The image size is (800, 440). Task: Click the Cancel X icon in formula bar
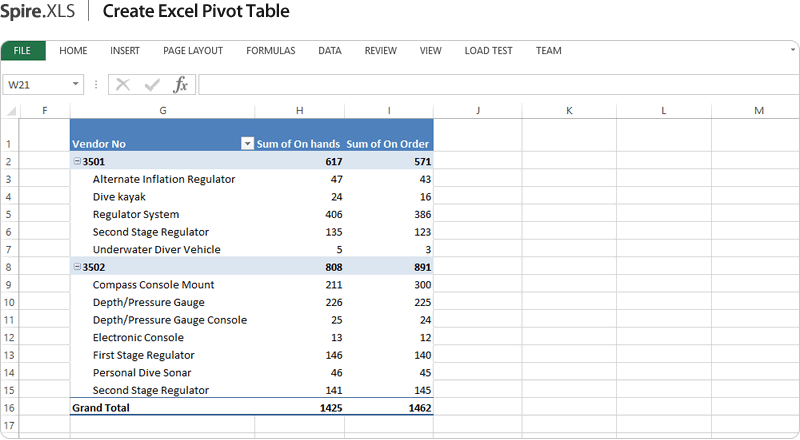point(123,85)
